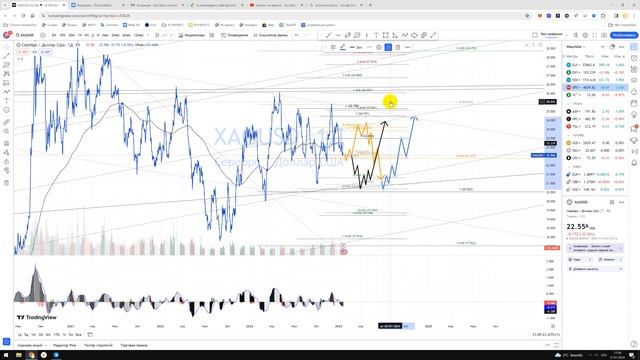The image size is (640, 360).
Task: Open watchlist more options menu
Action: 622,47
